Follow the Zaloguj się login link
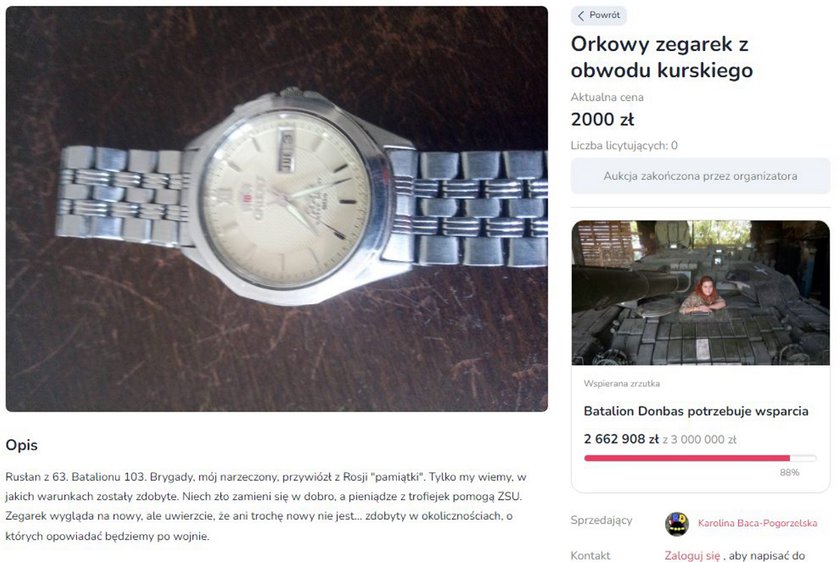Image resolution: width=840 pixels, height=562 pixels. (x=692, y=556)
